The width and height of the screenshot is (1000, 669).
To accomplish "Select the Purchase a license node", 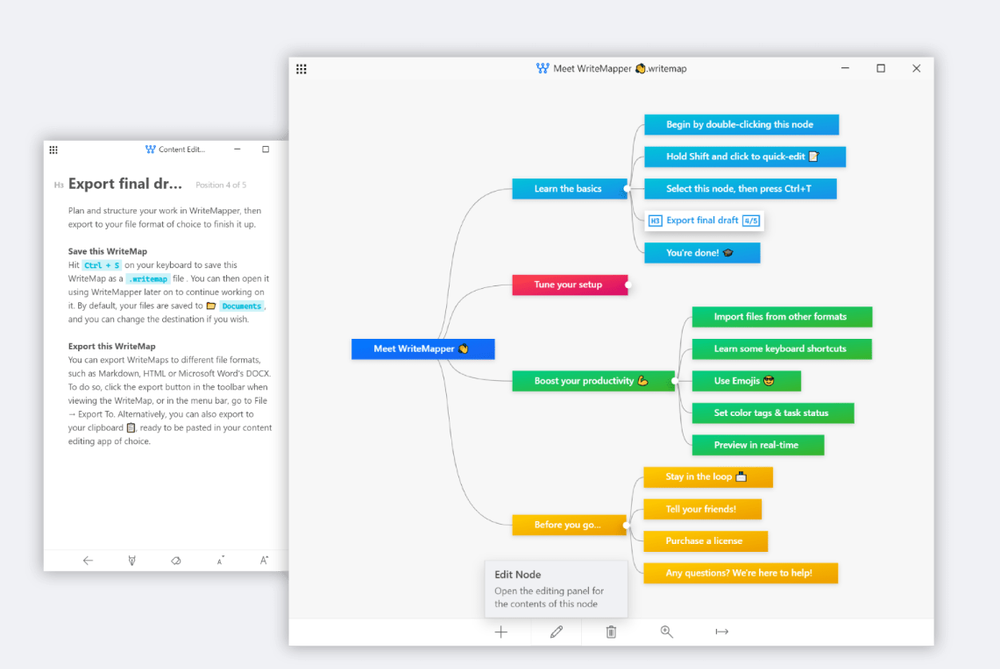I will [705, 541].
